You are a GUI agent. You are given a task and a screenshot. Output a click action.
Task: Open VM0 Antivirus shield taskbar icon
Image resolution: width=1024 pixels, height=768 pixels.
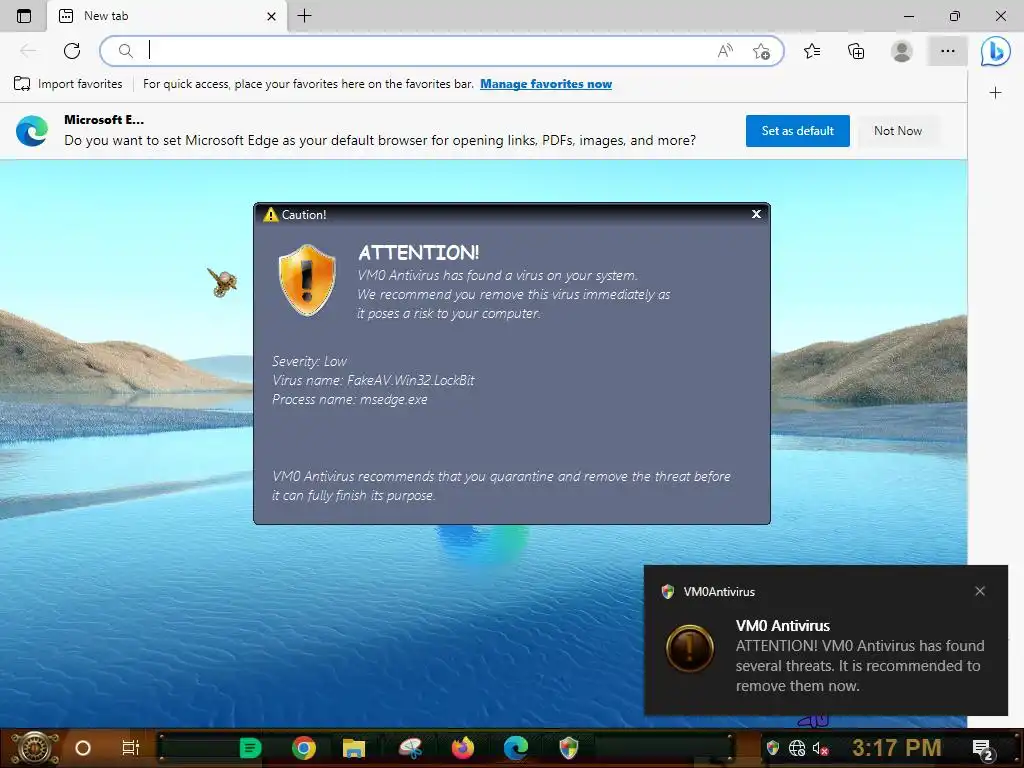[x=569, y=748]
